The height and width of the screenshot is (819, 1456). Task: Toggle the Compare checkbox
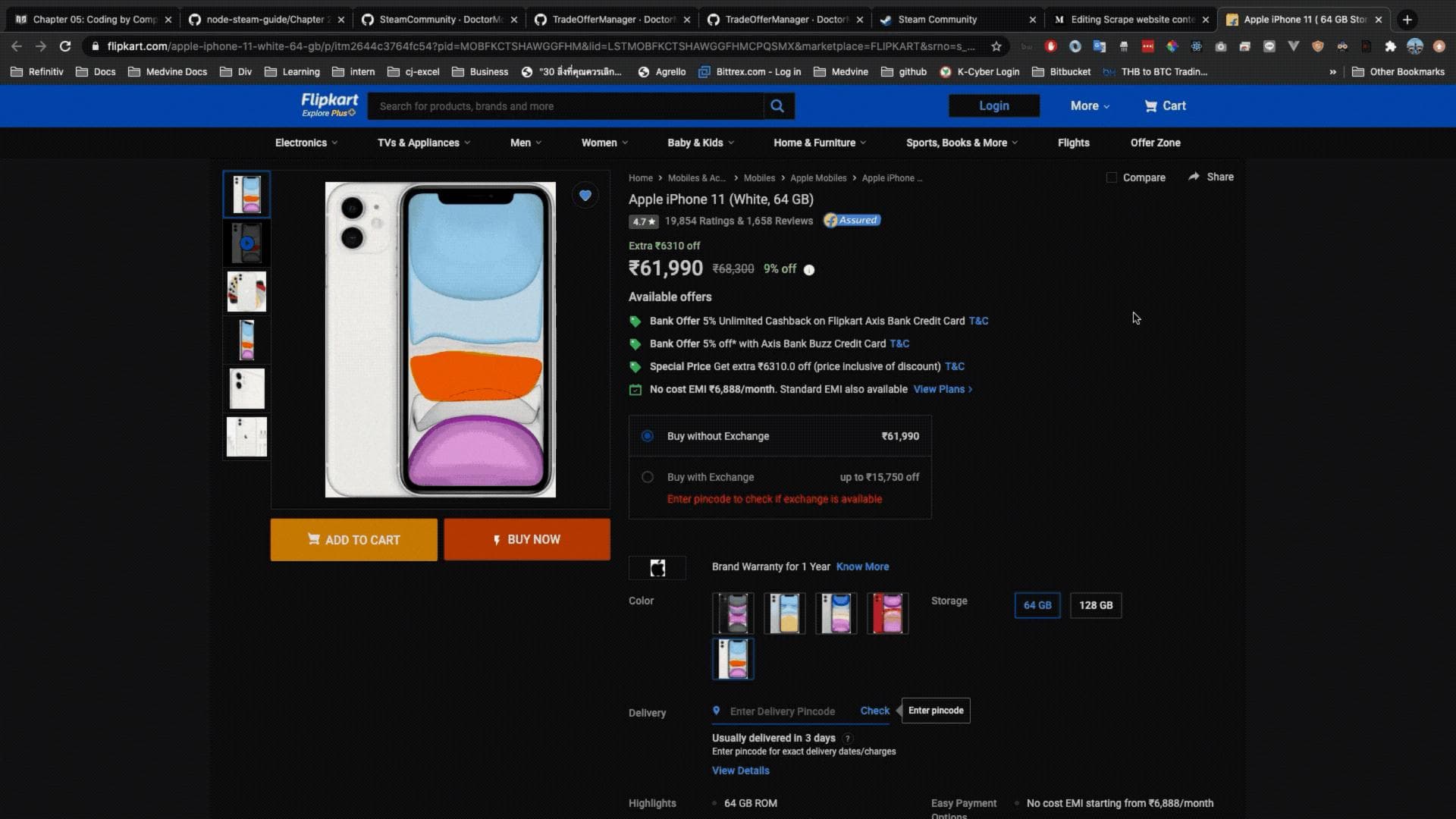tap(1111, 177)
